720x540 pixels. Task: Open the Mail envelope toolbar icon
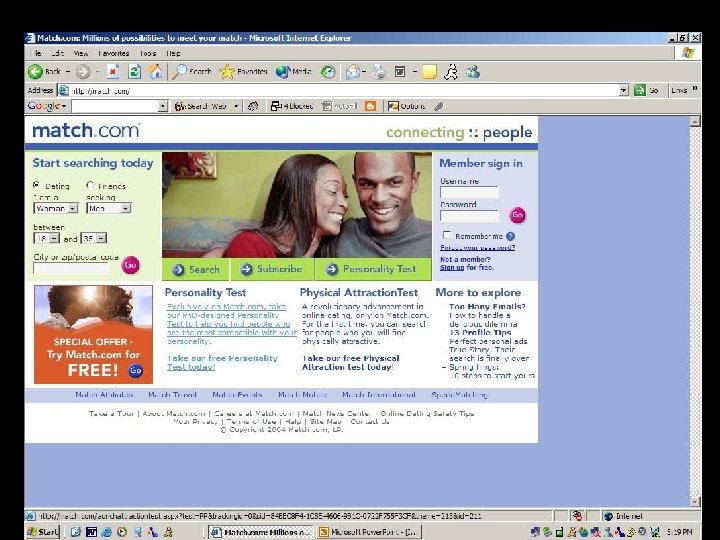click(x=353, y=72)
